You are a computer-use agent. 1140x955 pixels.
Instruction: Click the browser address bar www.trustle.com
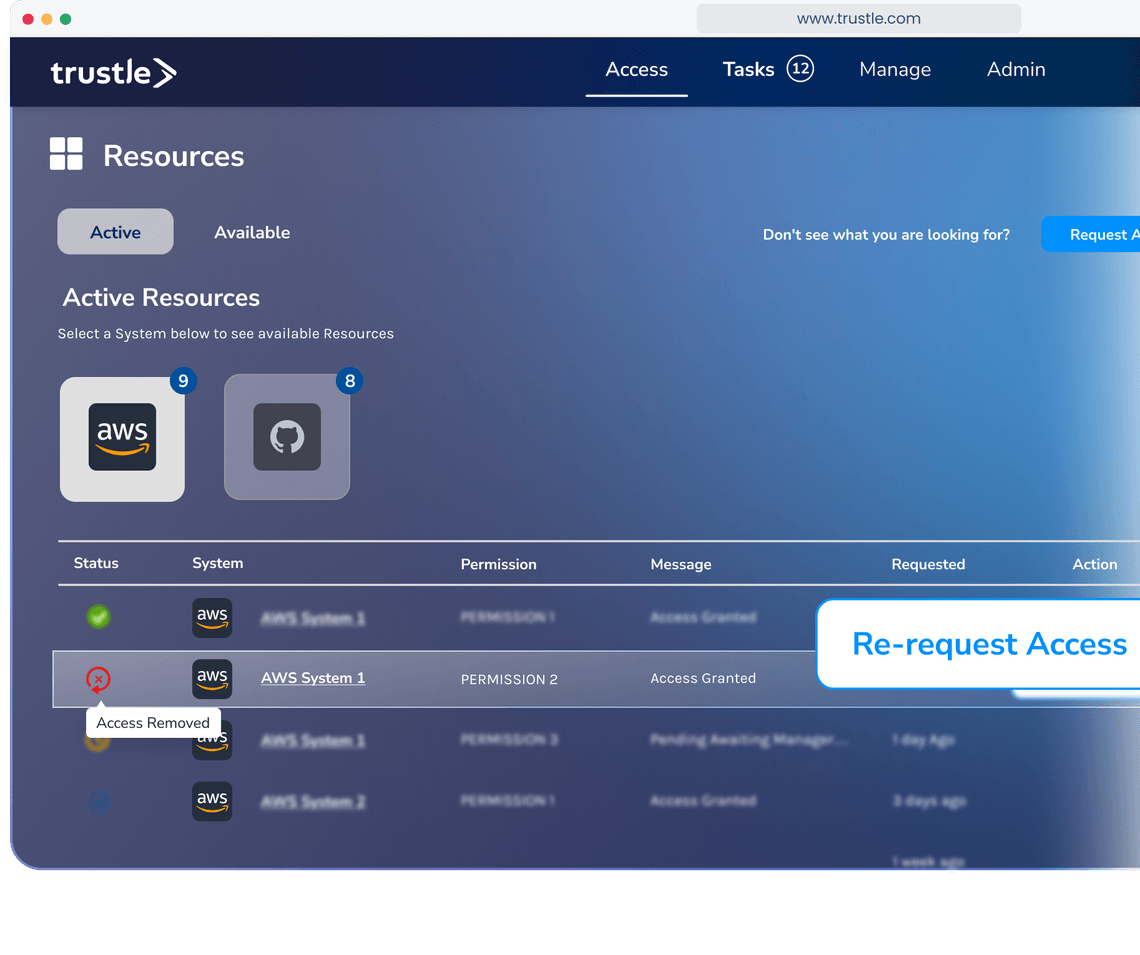(x=859, y=18)
